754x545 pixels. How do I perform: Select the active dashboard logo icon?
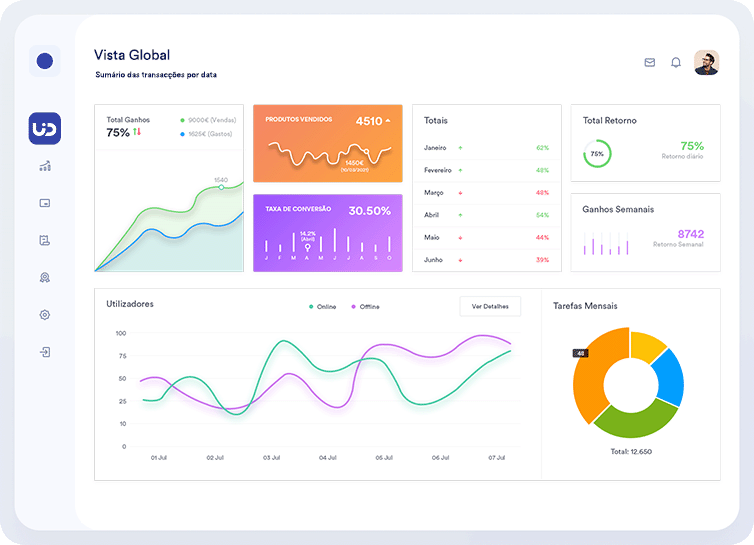[45, 128]
